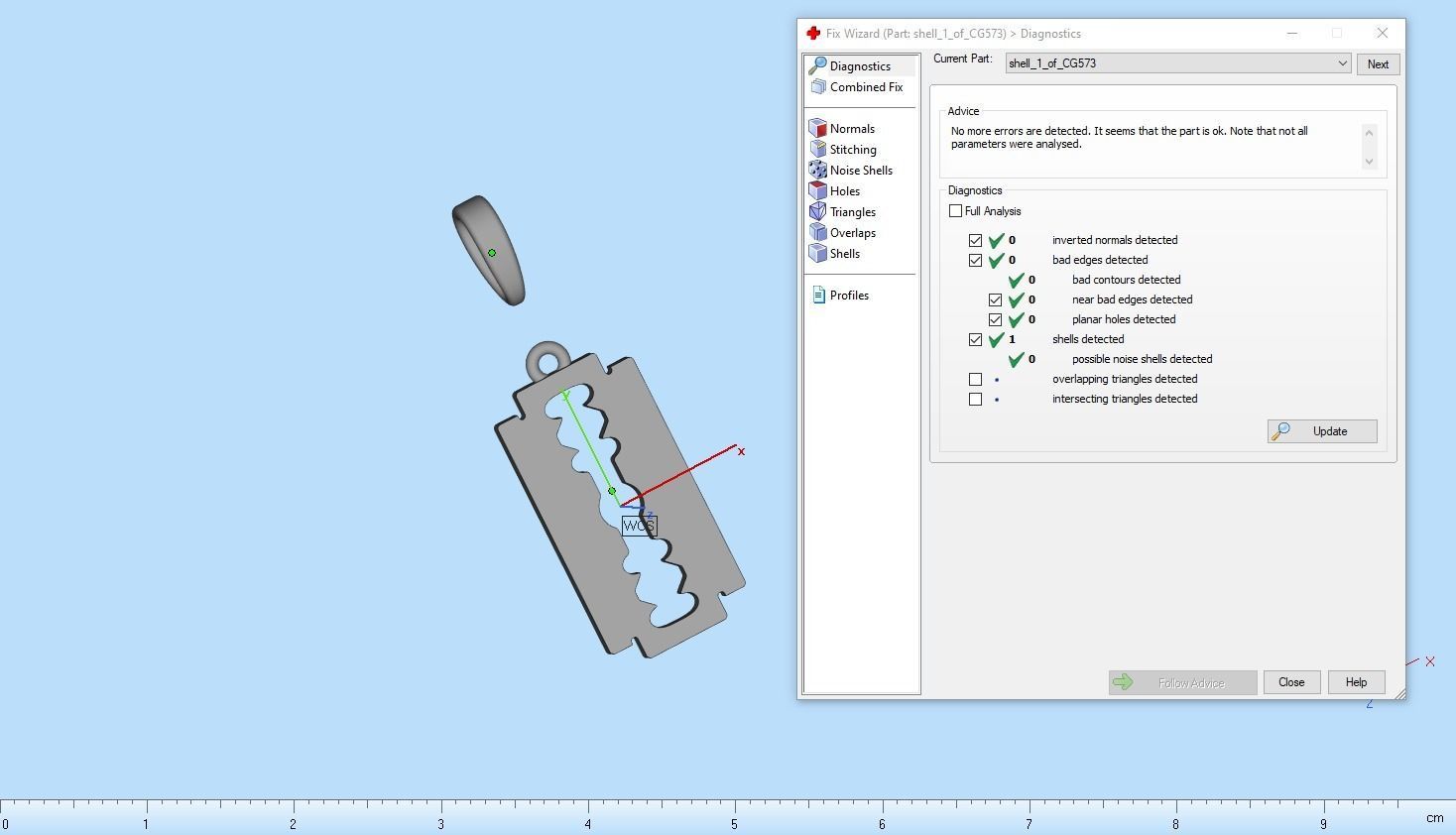This screenshot has width=1456, height=835.
Task: Click the Shells cube icon
Action: (x=818, y=254)
